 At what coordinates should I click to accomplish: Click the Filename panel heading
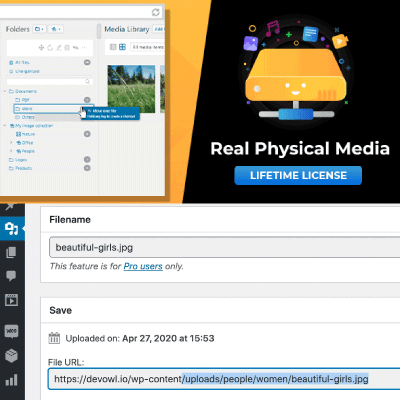70,220
